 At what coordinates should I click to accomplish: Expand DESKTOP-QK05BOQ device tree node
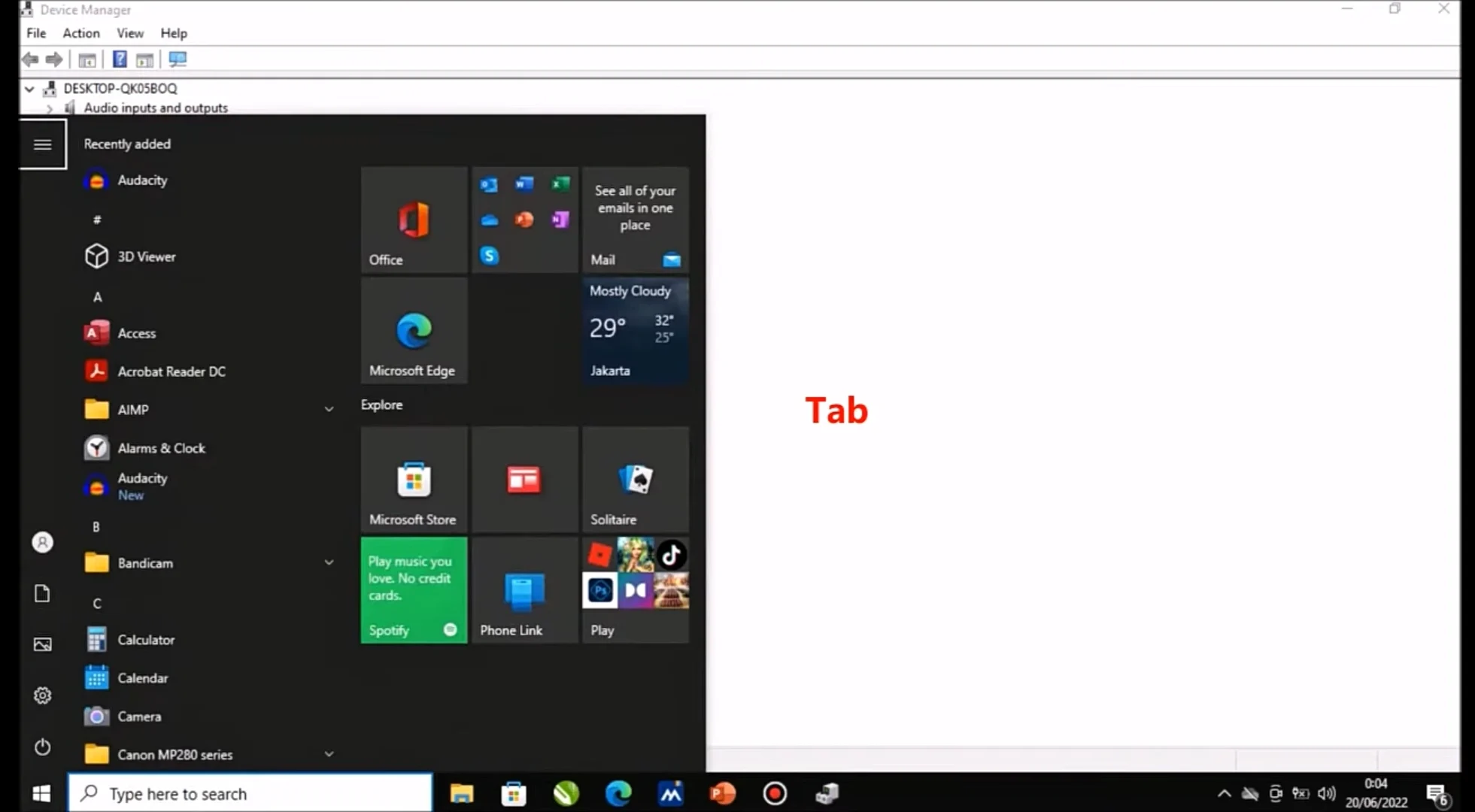28,88
